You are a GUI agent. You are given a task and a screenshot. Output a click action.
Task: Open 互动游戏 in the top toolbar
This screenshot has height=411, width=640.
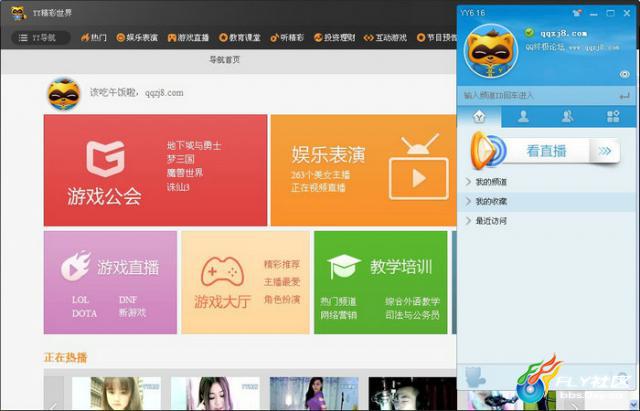pyautogui.click(x=385, y=38)
